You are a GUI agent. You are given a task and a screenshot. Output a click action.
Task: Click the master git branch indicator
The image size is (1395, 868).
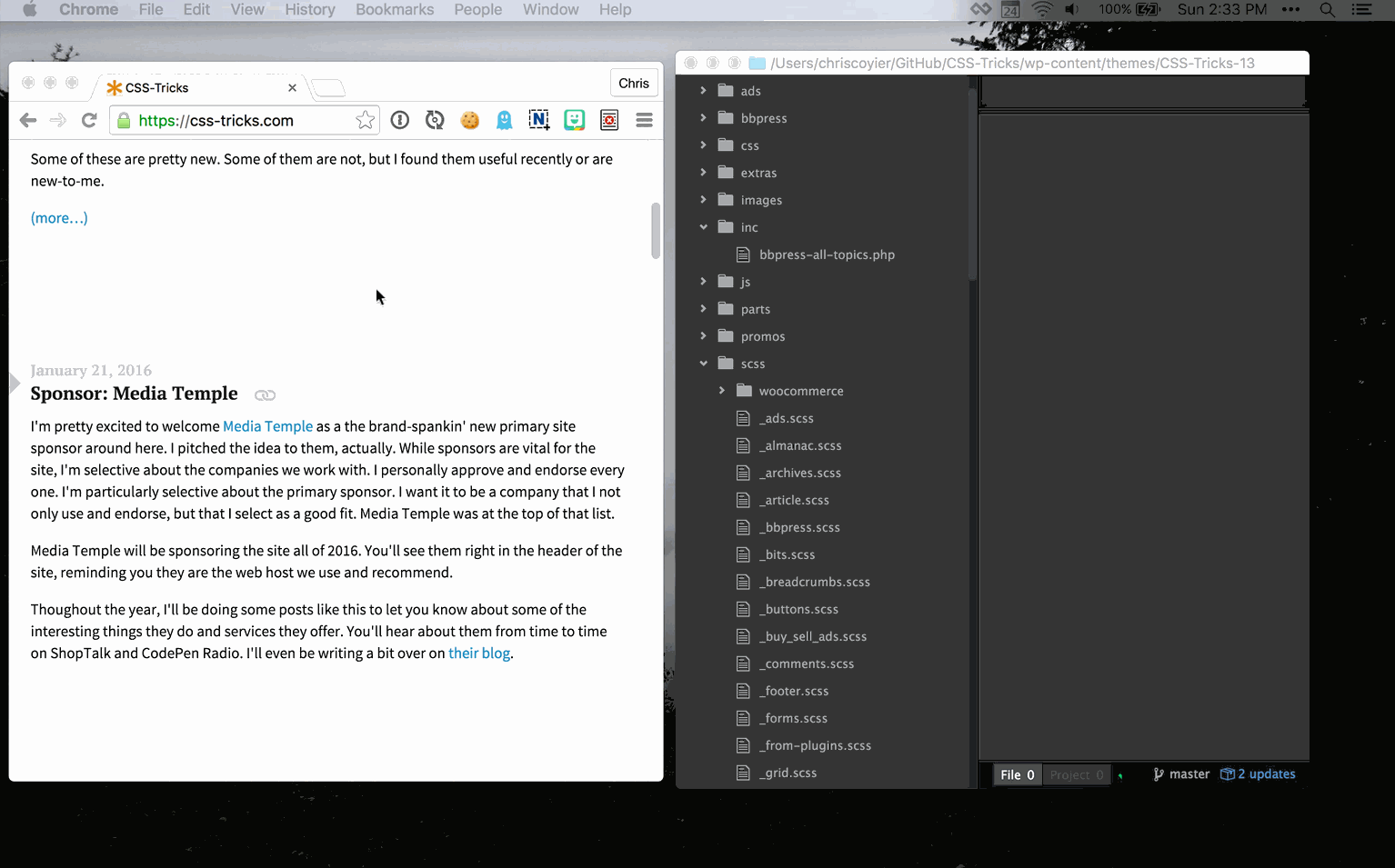tap(1181, 774)
